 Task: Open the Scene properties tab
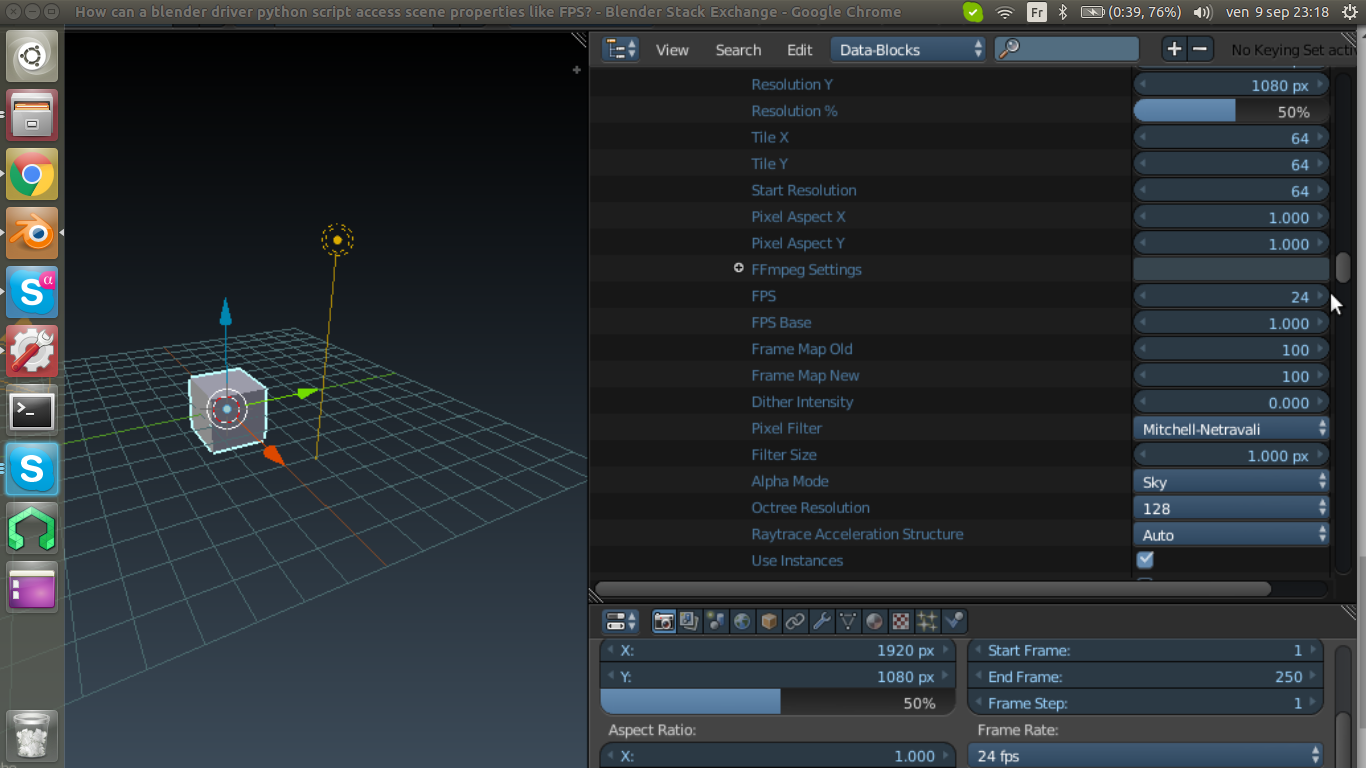click(716, 621)
